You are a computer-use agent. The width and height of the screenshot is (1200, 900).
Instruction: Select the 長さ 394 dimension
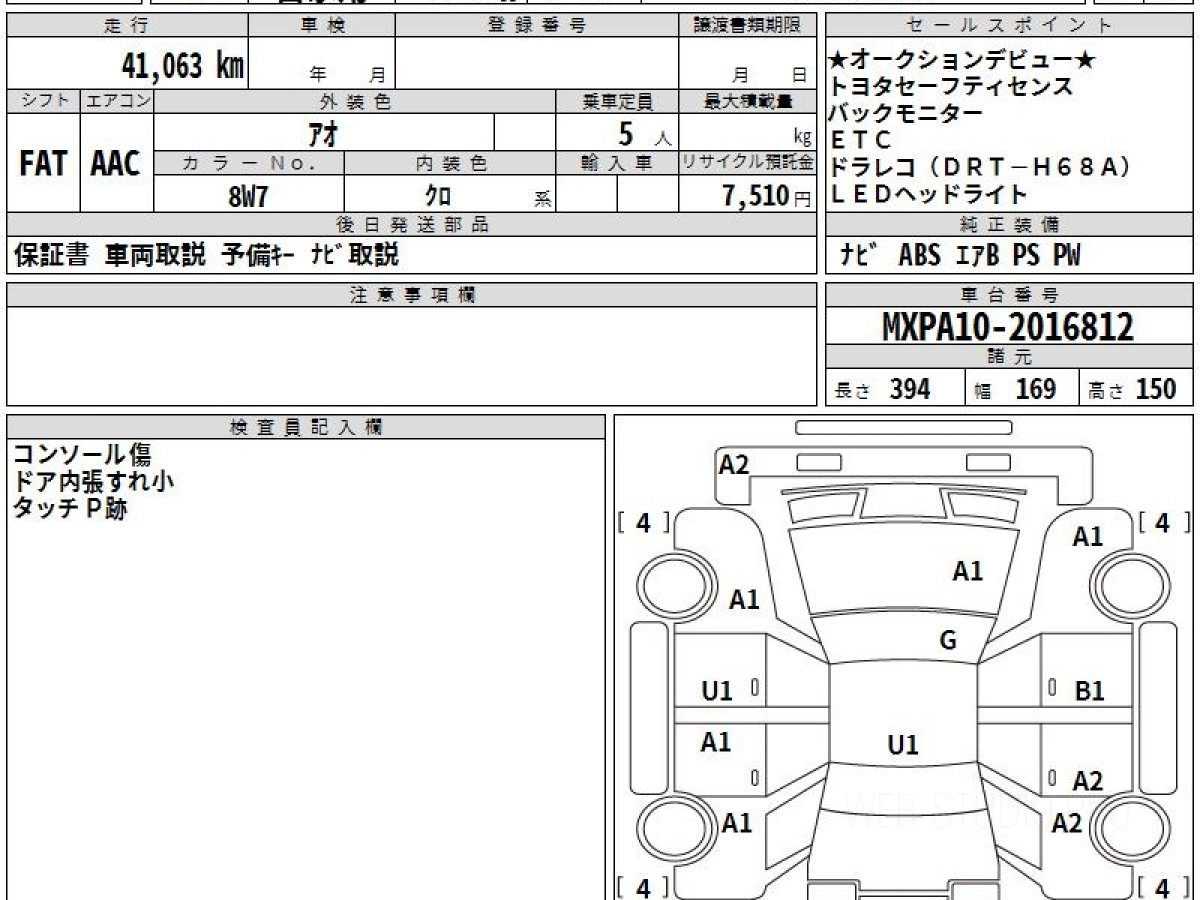883,389
